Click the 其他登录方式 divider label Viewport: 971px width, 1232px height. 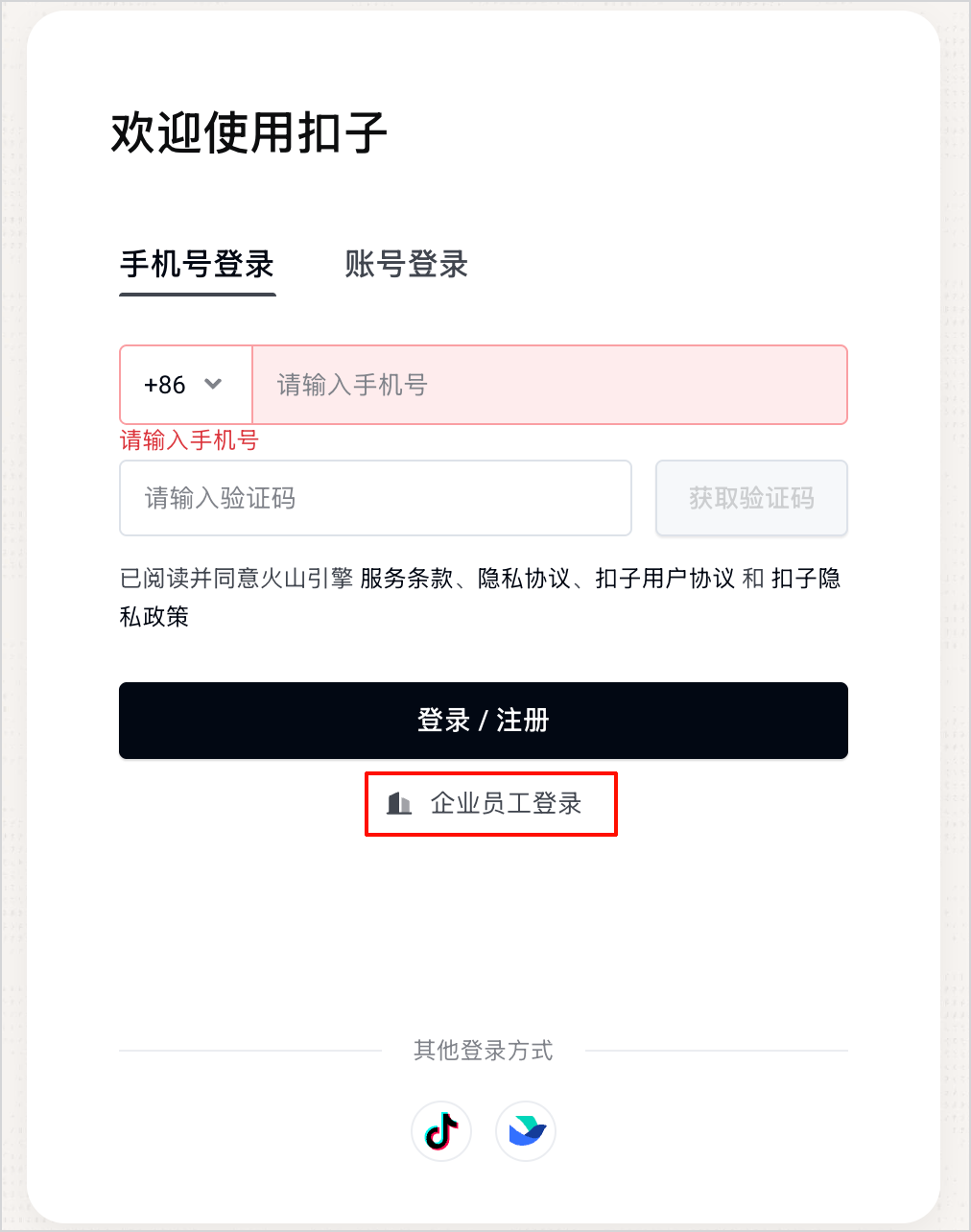484,1051
